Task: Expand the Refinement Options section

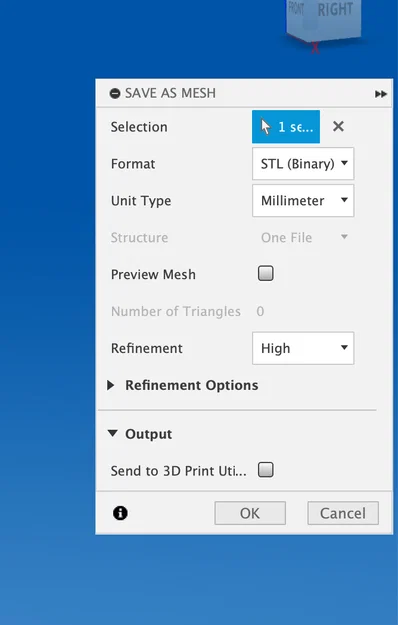Action: pos(111,385)
